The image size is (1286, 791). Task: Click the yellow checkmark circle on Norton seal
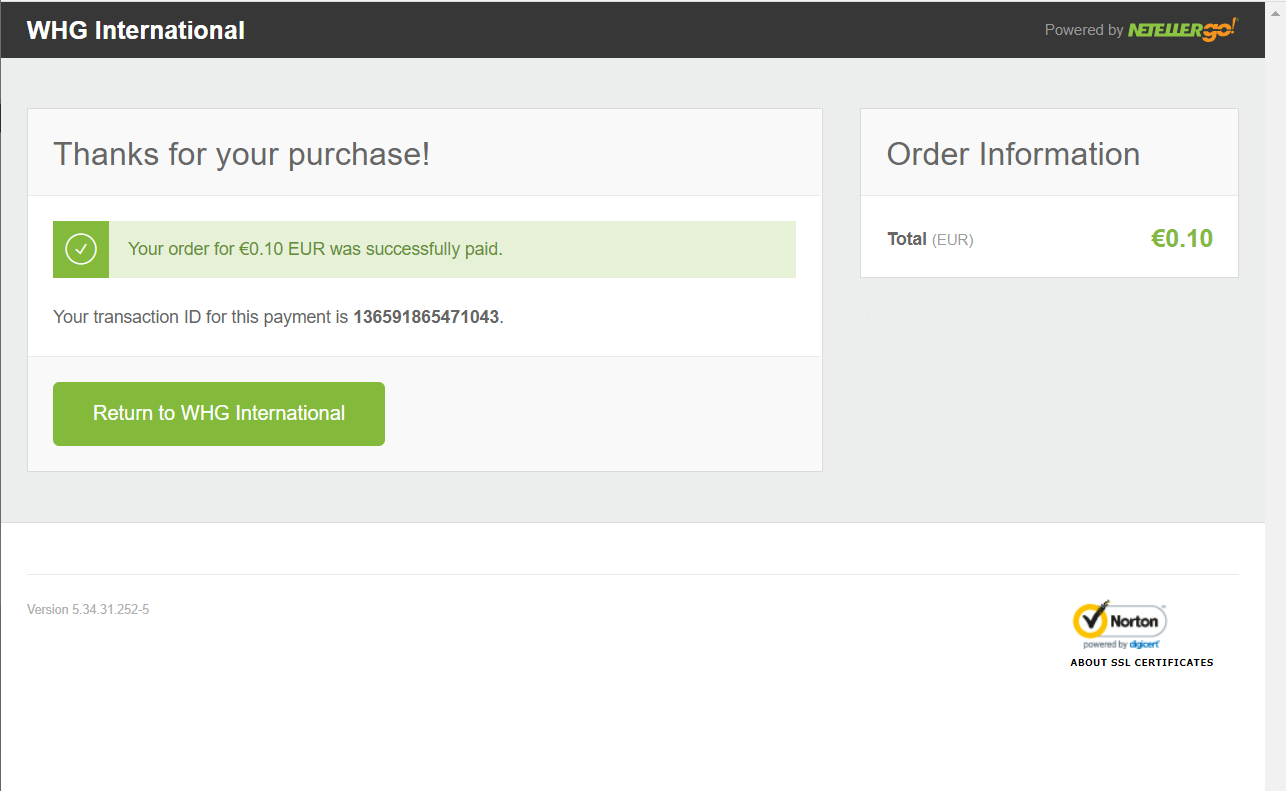coord(1089,620)
